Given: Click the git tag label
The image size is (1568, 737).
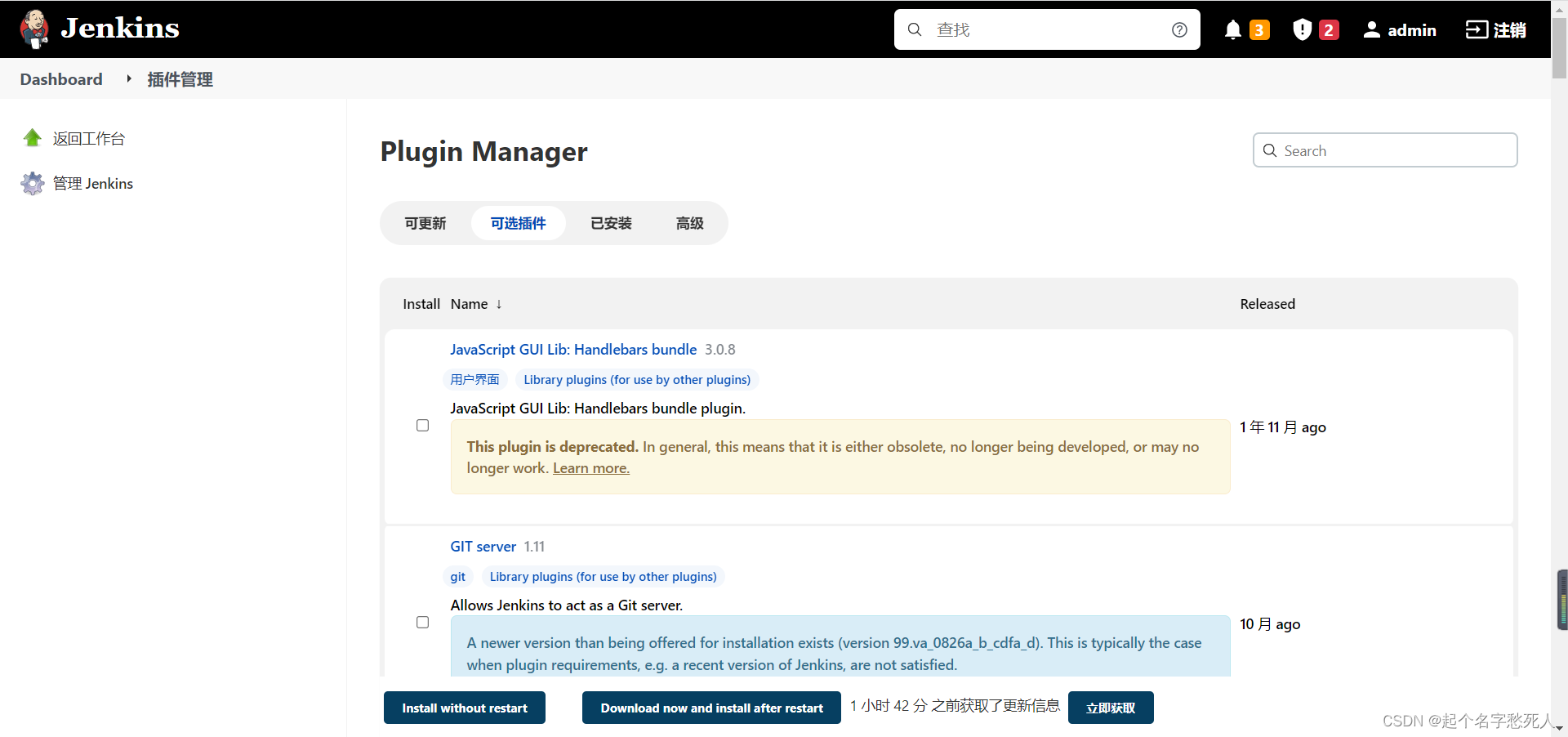Looking at the screenshot, I should (x=458, y=577).
